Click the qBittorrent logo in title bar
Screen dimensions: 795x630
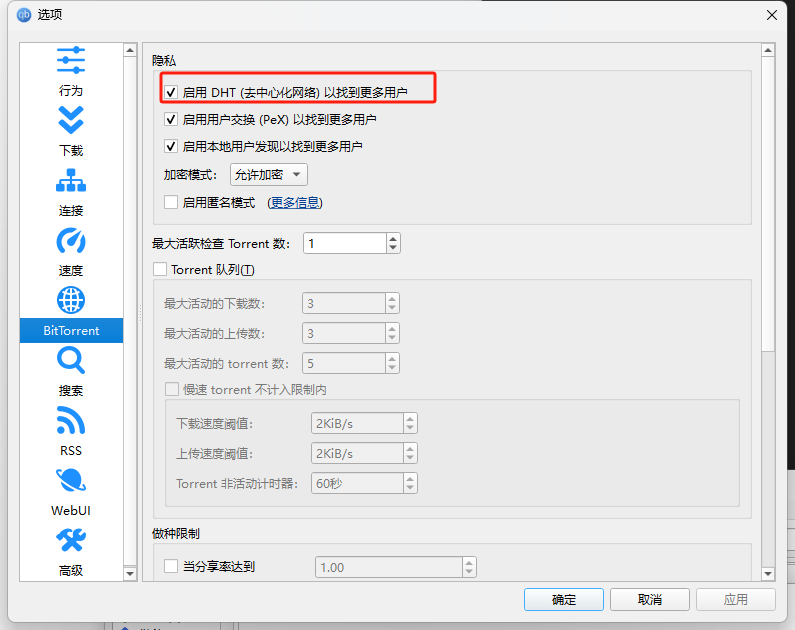click(24, 15)
